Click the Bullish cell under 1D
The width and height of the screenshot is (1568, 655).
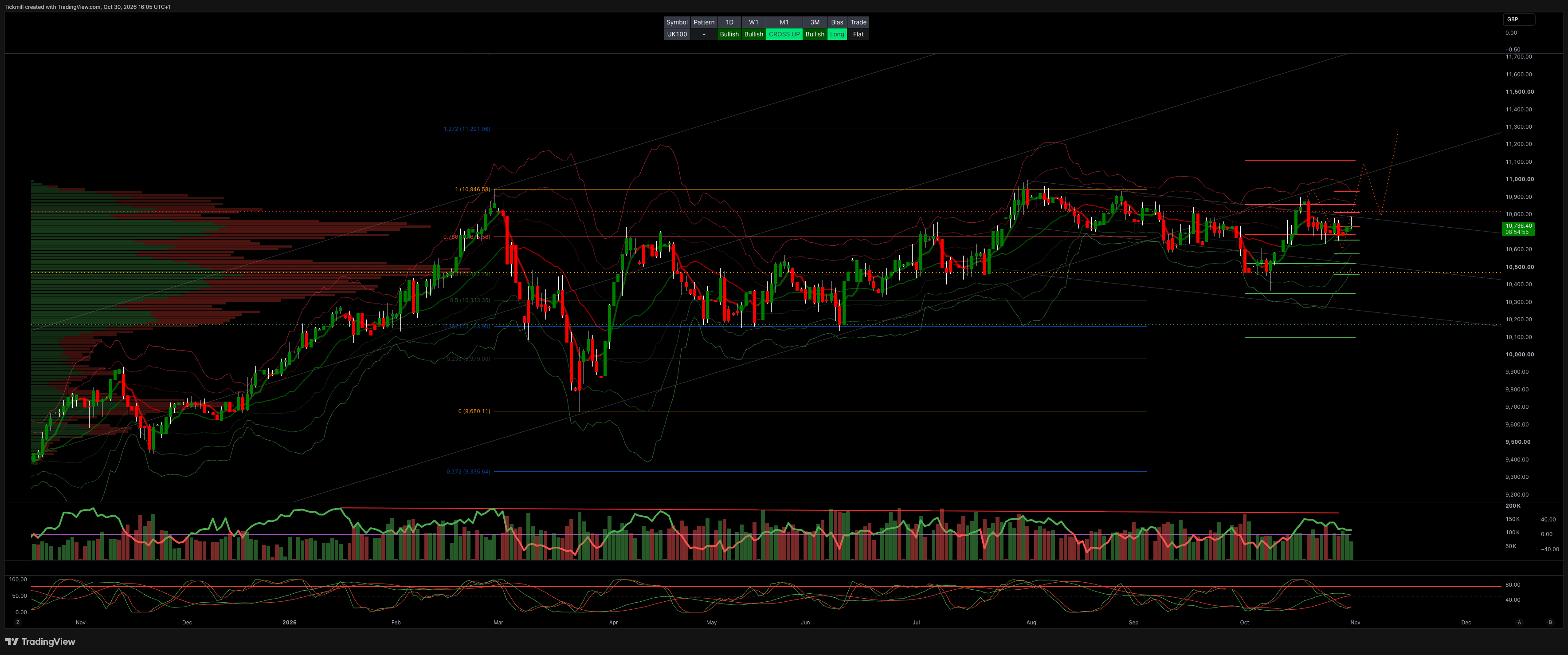pos(729,34)
